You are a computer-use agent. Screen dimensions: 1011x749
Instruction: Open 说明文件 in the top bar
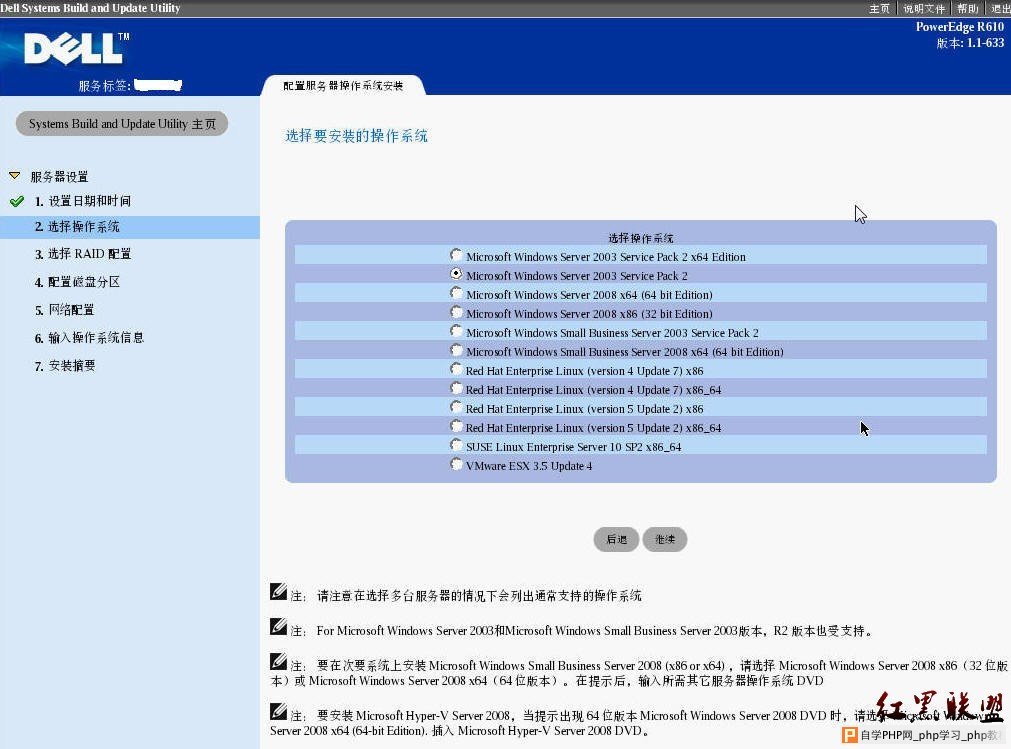(x=924, y=8)
